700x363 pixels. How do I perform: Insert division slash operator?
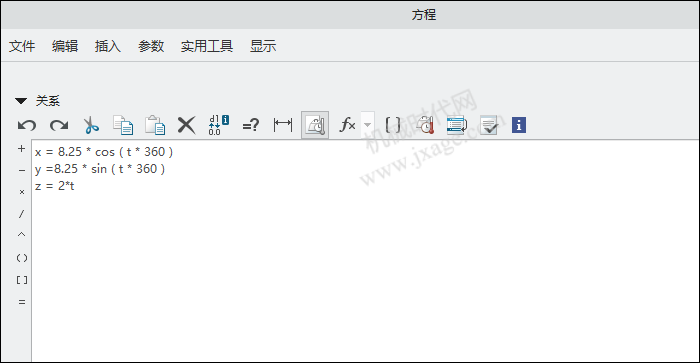point(21,214)
